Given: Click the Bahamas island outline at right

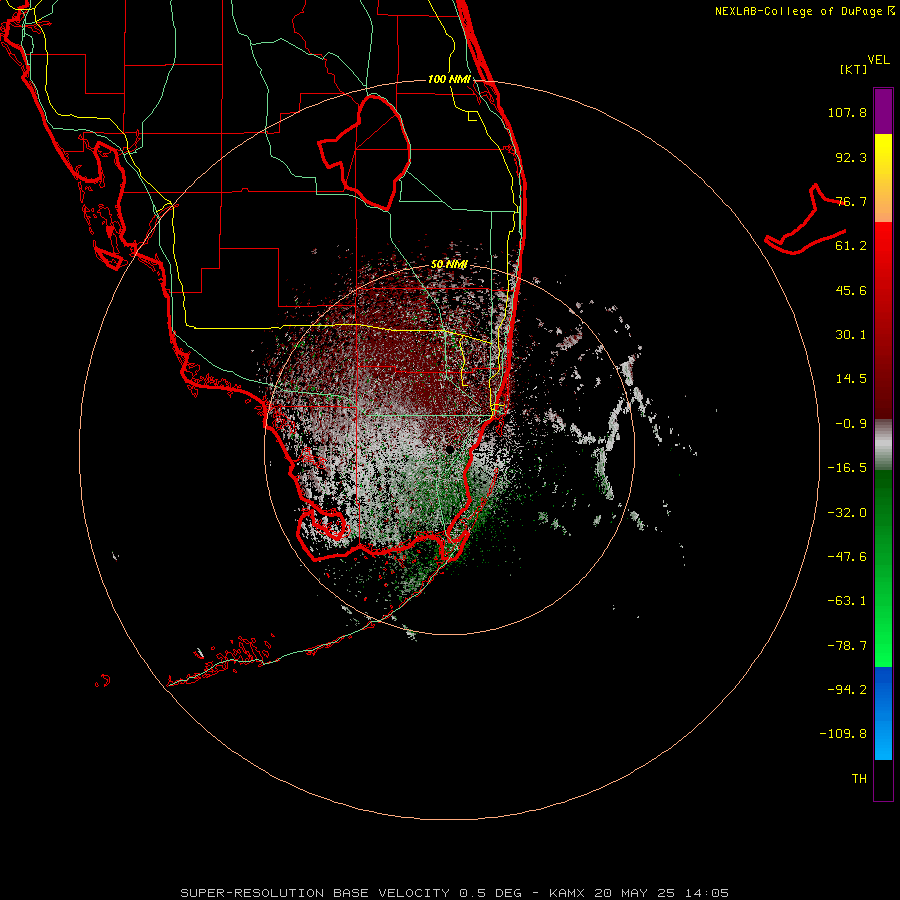Looking at the screenshot, I should tap(806, 220).
